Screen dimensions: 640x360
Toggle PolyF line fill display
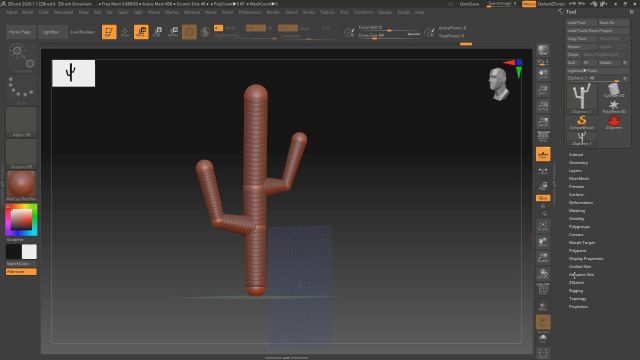pyautogui.click(x=543, y=290)
